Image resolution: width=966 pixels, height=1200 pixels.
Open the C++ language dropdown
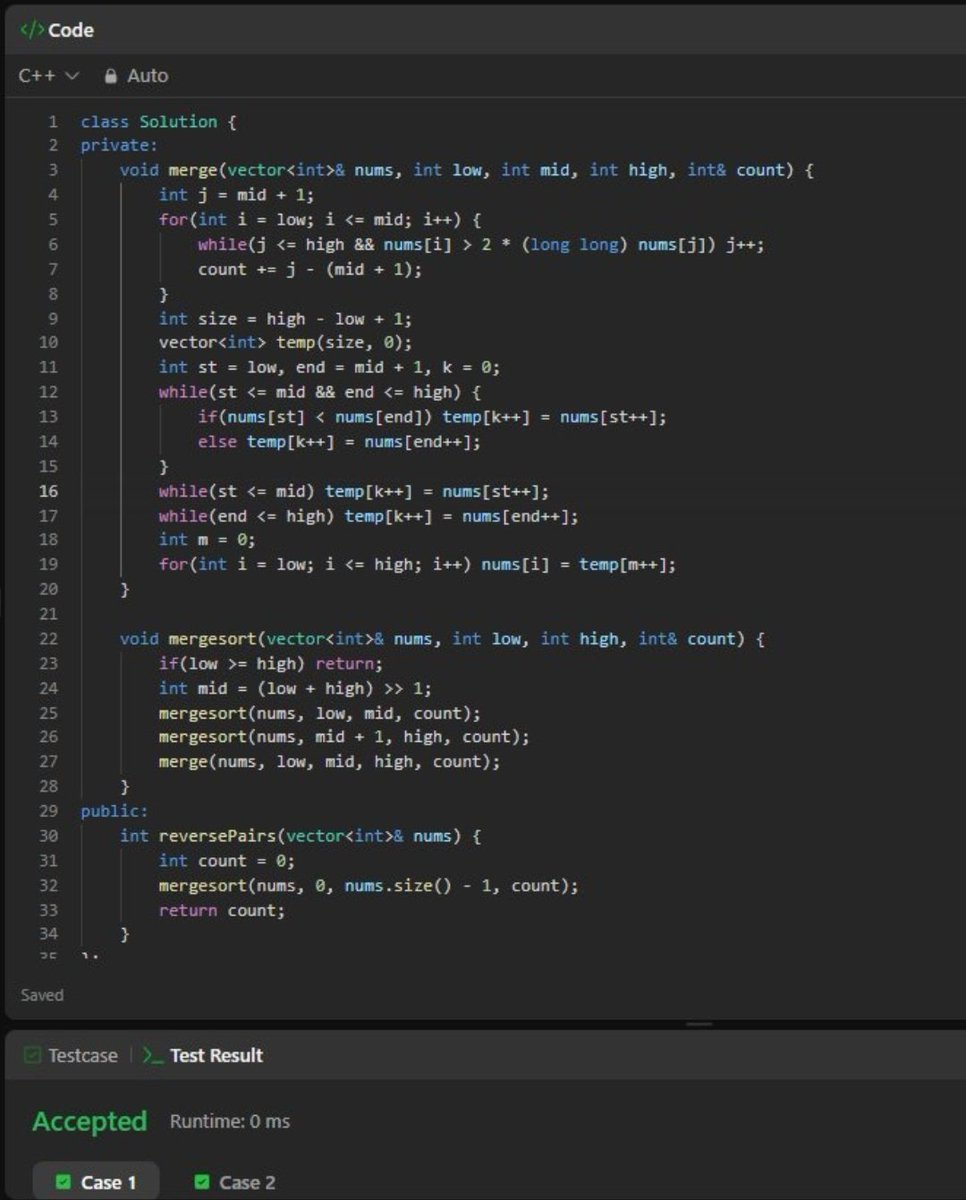tap(48, 76)
